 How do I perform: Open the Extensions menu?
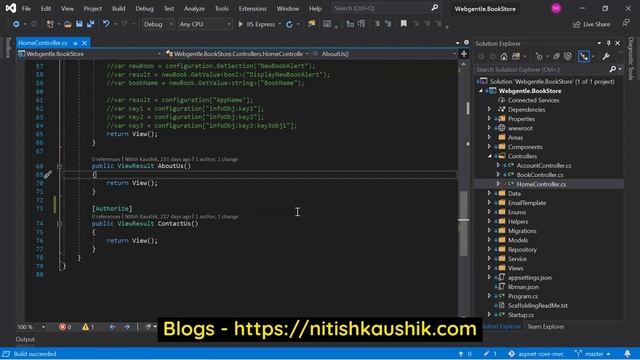252,9
